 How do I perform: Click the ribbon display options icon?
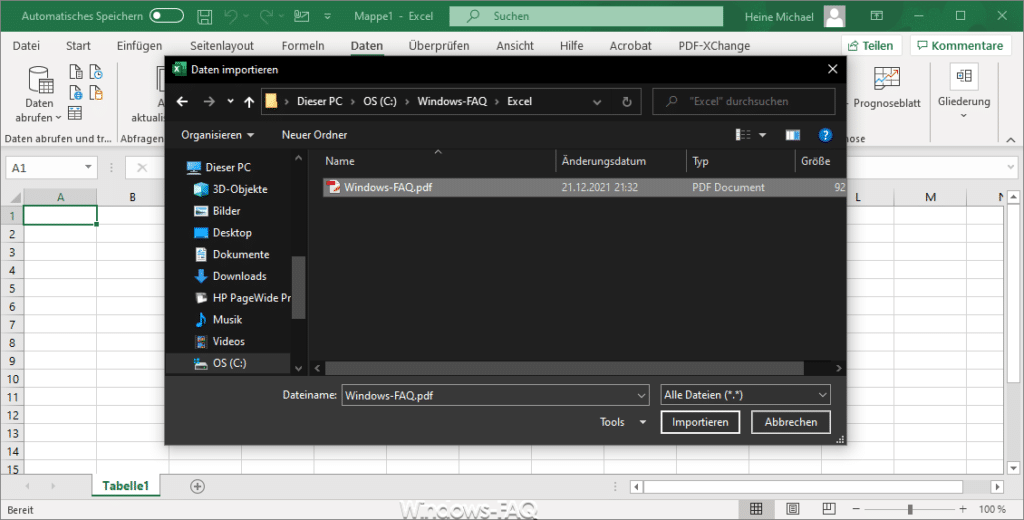[877, 16]
